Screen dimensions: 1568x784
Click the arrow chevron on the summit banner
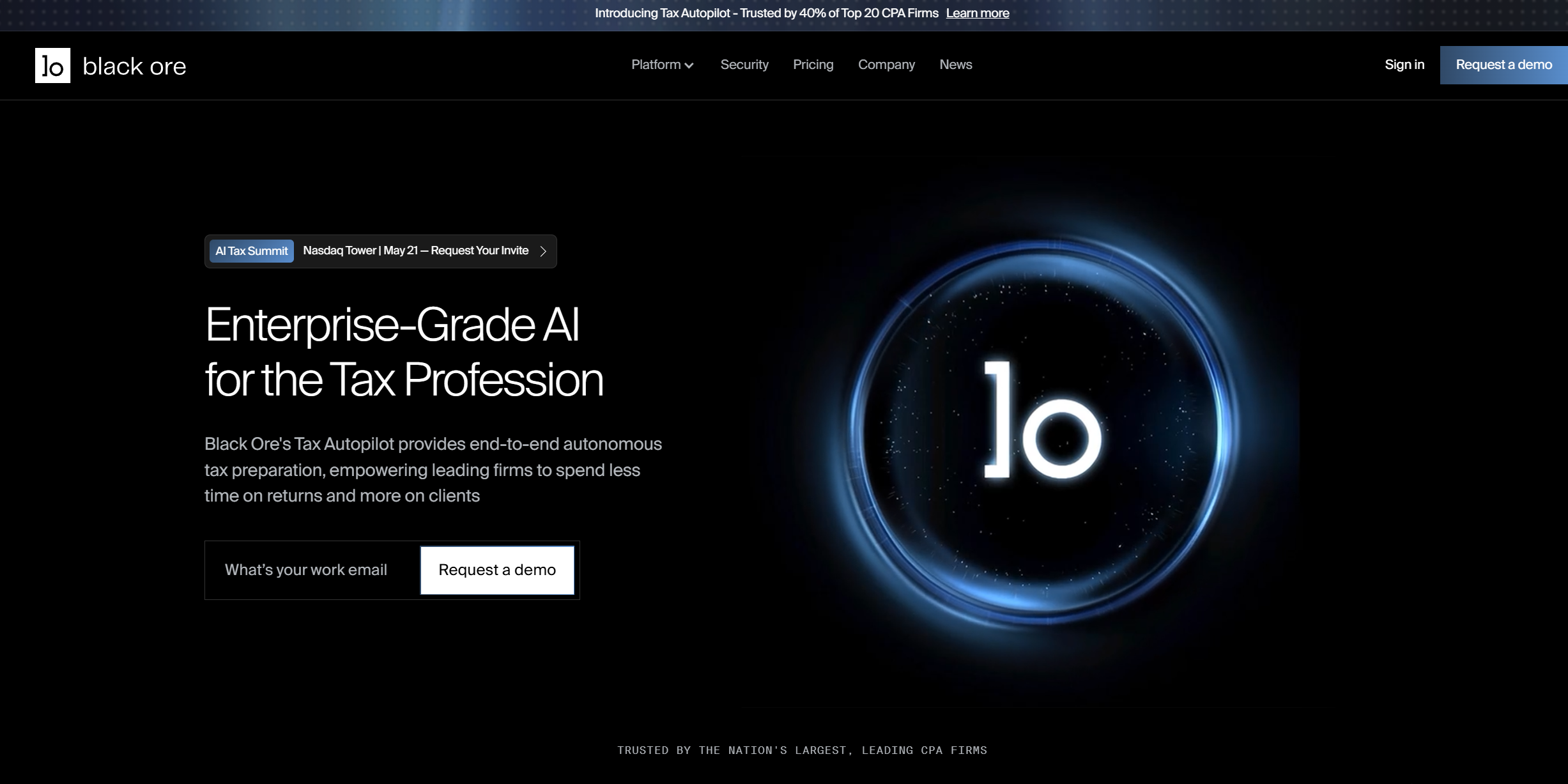(543, 251)
